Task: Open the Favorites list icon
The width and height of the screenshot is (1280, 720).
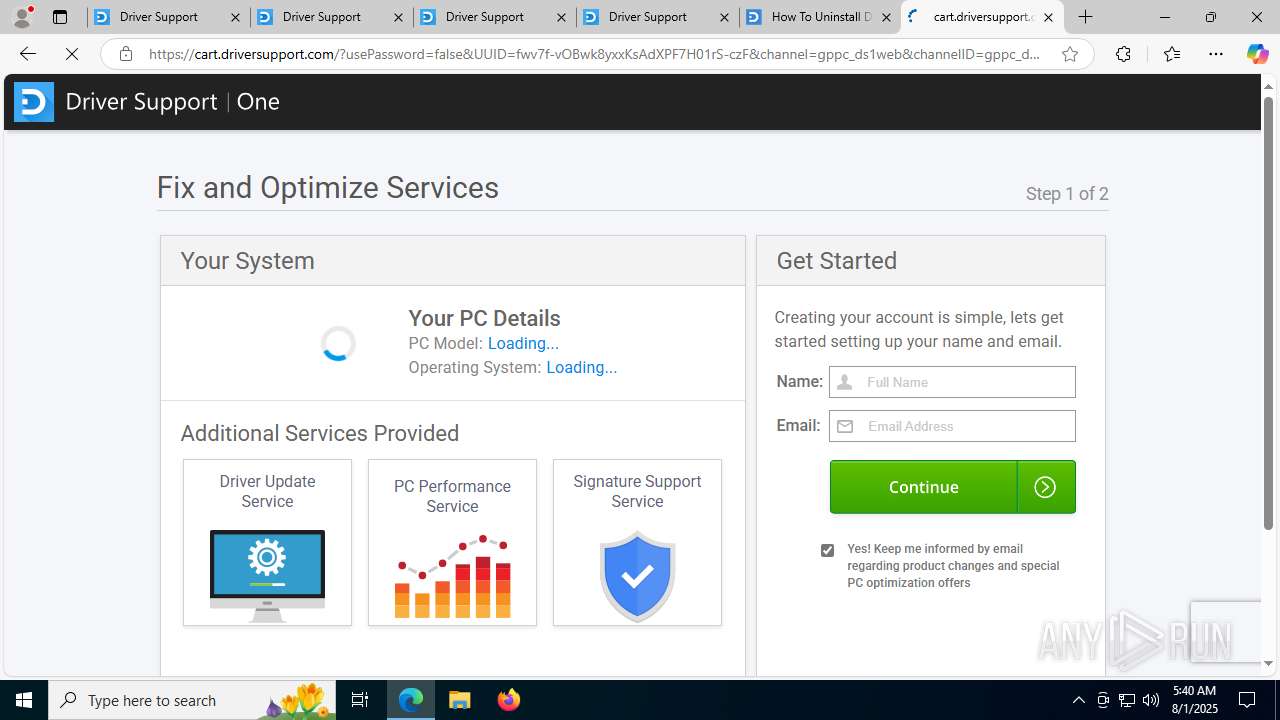Action: click(1172, 54)
